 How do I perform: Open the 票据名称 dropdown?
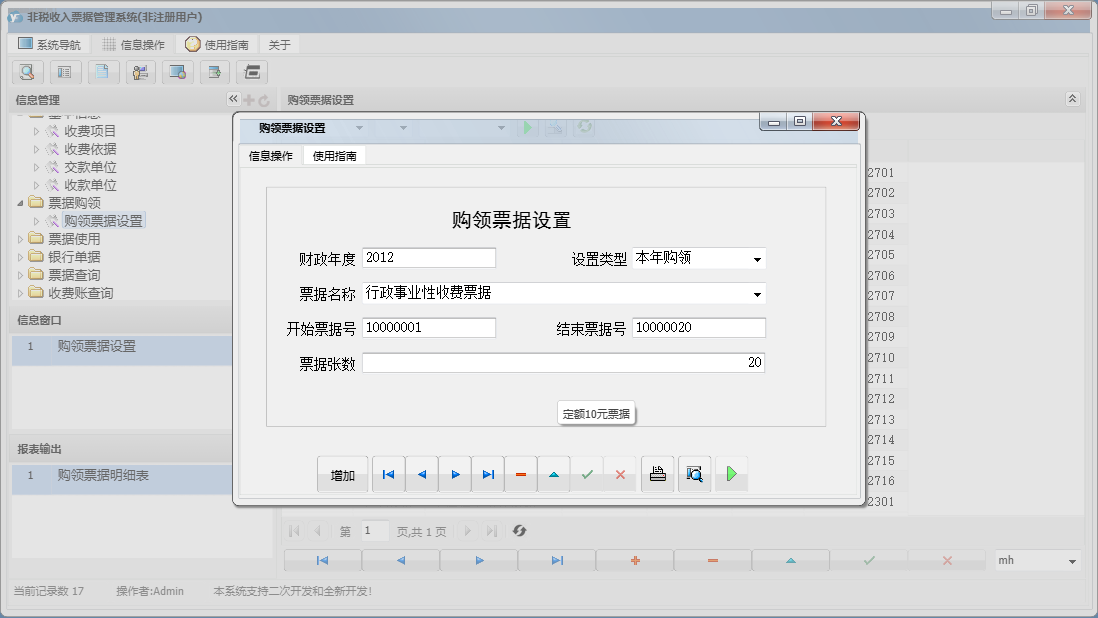pyautogui.click(x=758, y=294)
